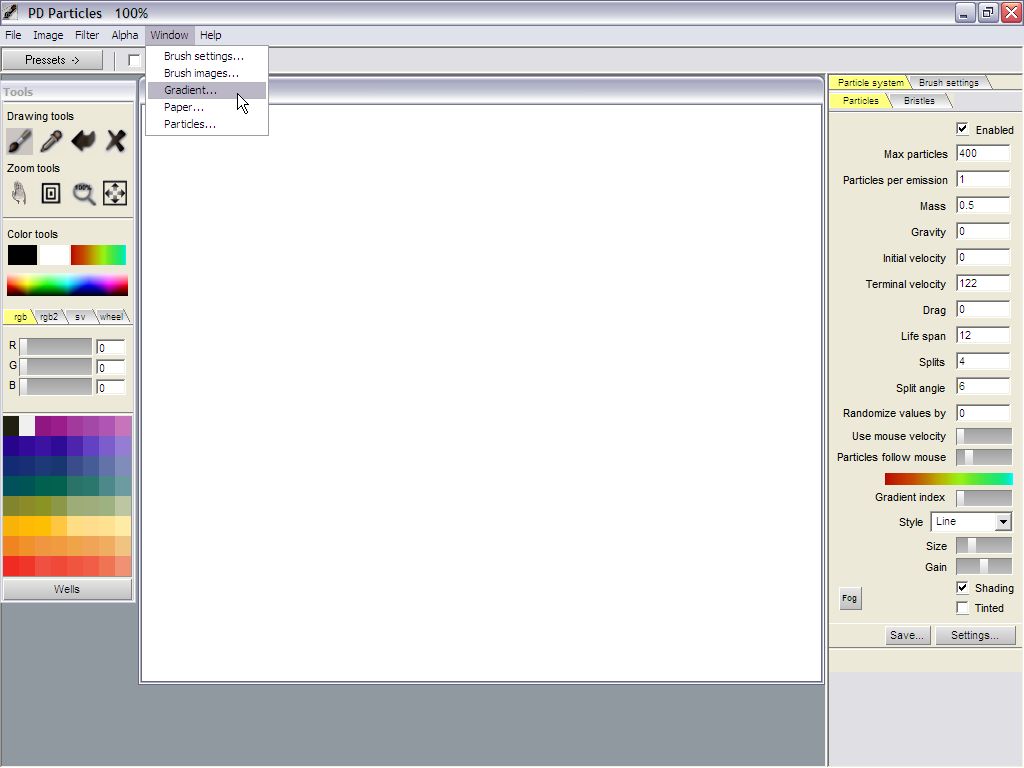Viewport: 1024px width, 768px height.
Task: Click the four-arrow fit-to-window icon
Action: coord(115,193)
